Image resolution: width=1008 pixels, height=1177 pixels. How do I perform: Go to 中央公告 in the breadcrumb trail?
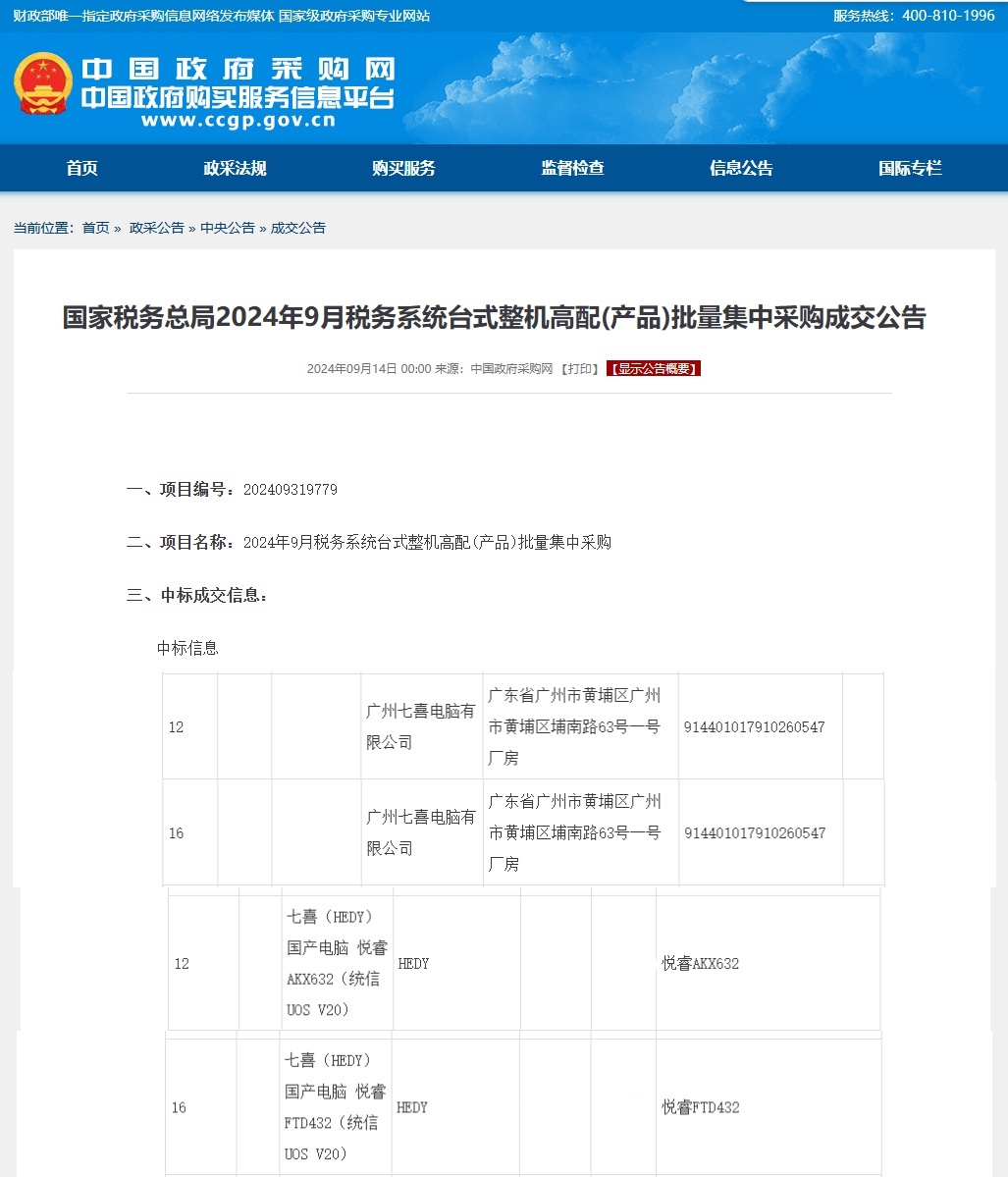click(x=228, y=228)
